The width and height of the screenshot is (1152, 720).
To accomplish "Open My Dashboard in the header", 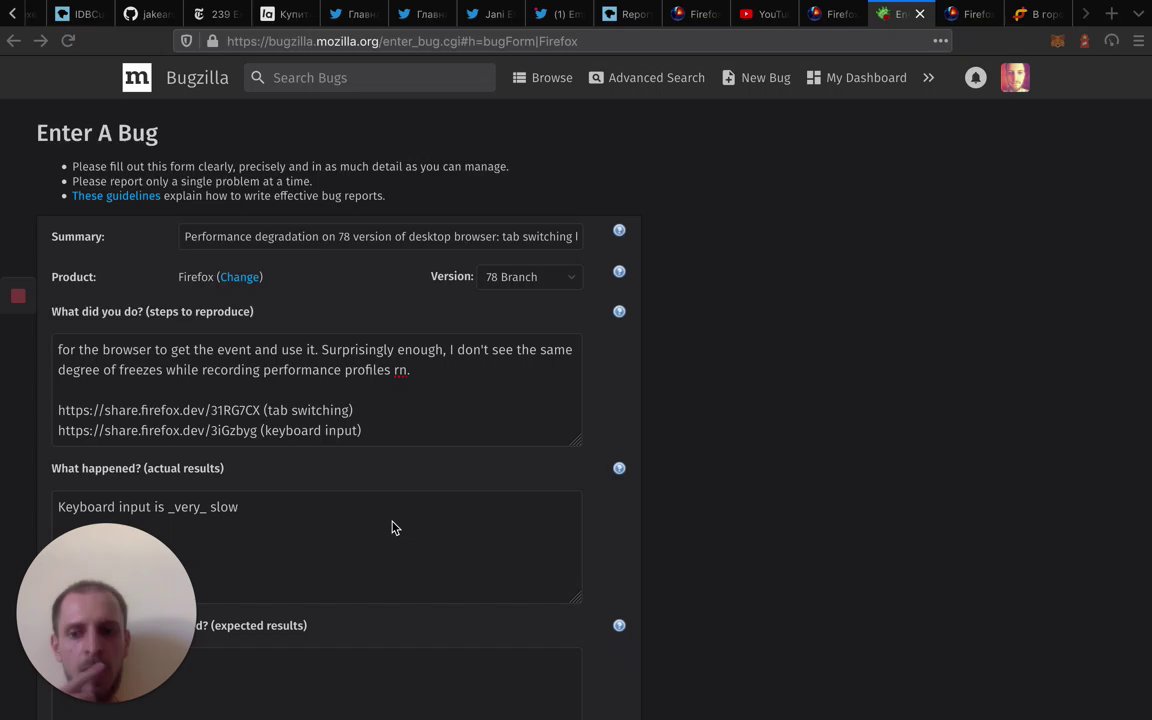I will tap(857, 77).
